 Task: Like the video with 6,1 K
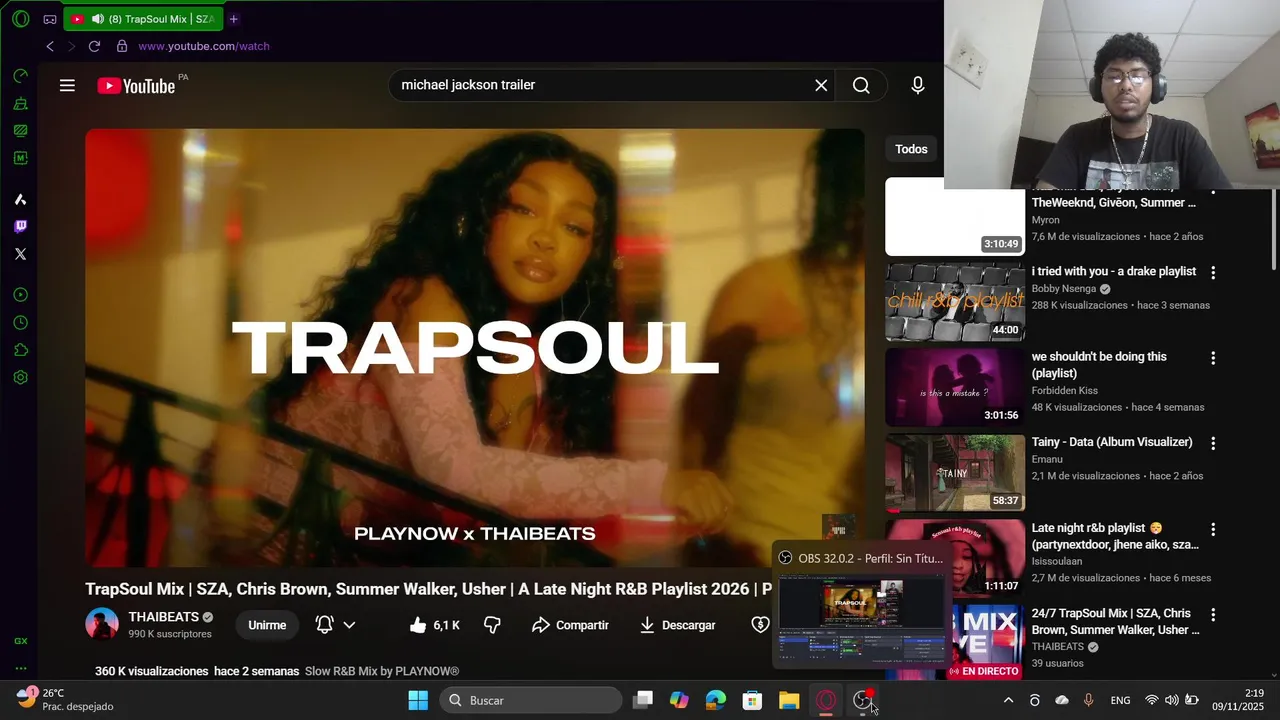435,625
